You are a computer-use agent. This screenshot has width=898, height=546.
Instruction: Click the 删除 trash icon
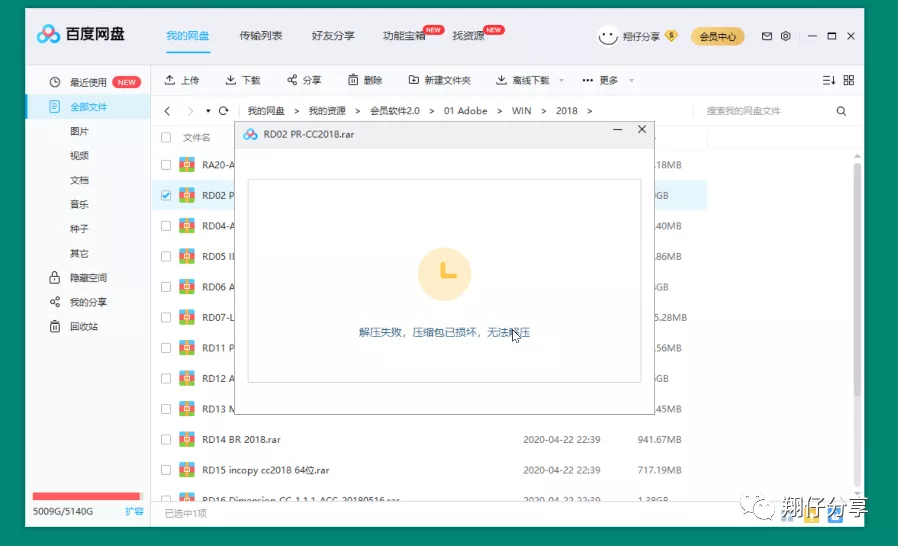coord(353,80)
